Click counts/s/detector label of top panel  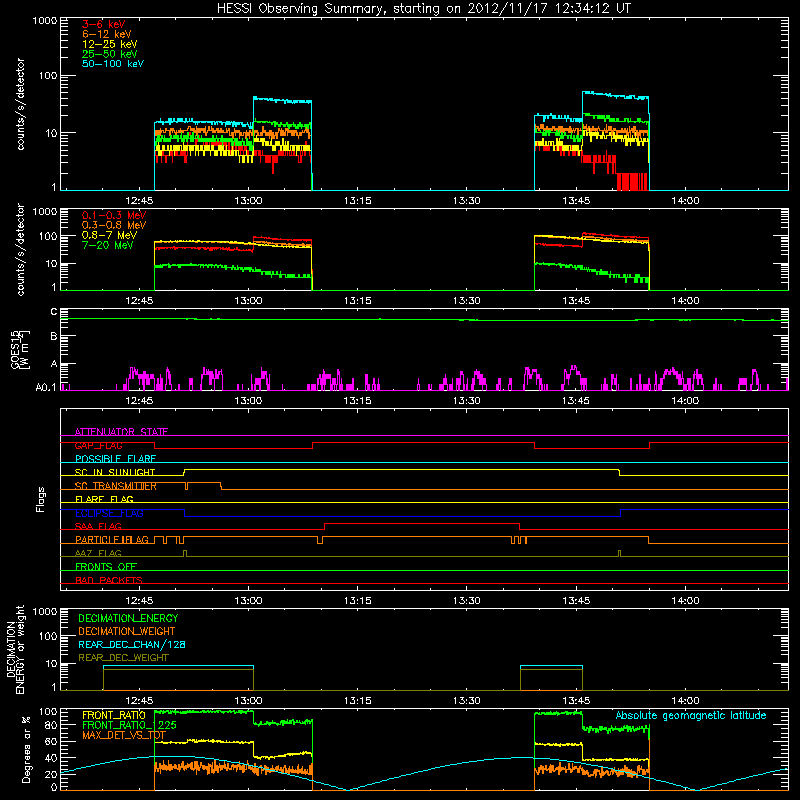(20, 104)
